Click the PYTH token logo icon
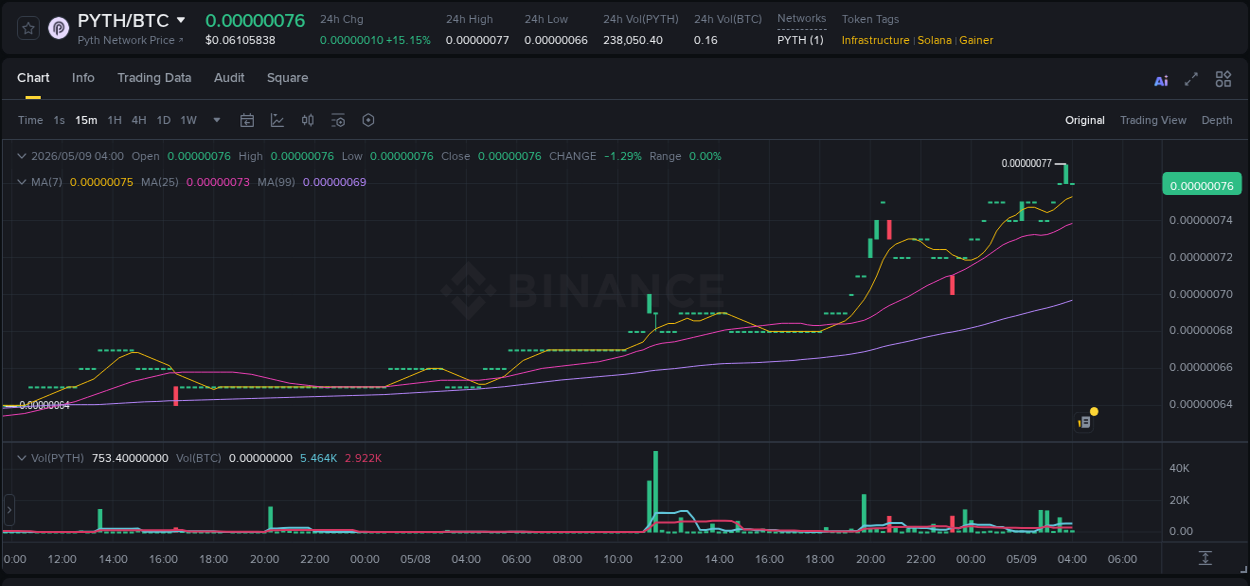The height and width of the screenshot is (586, 1250). [59, 28]
